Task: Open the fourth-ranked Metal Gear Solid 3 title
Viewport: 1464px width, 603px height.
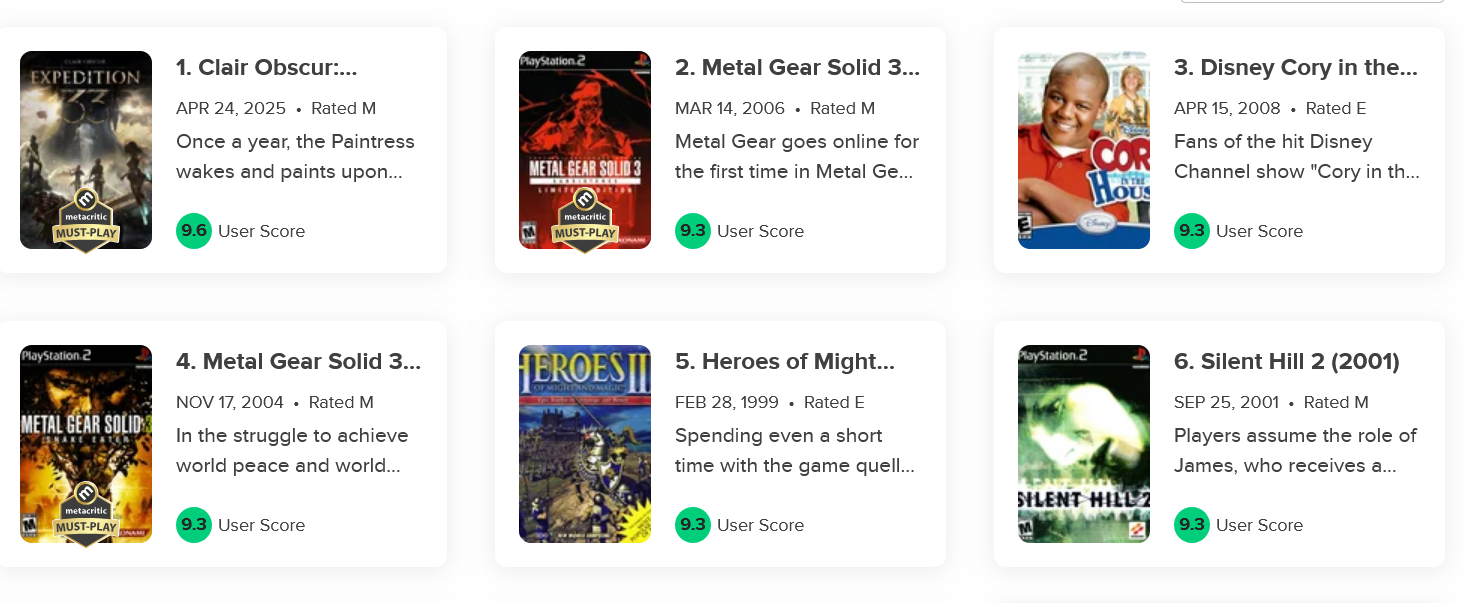Action: (298, 362)
